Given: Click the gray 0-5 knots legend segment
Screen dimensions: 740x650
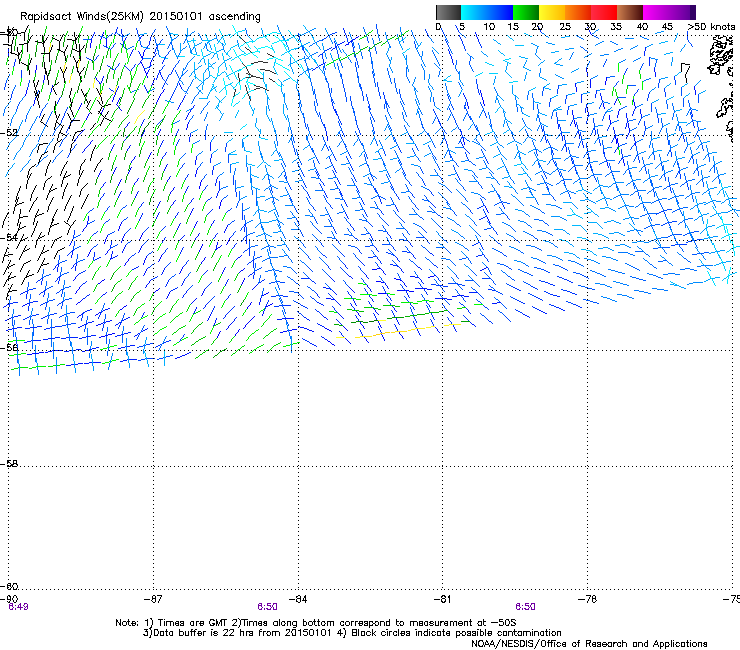Looking at the screenshot, I should click(x=448, y=12).
